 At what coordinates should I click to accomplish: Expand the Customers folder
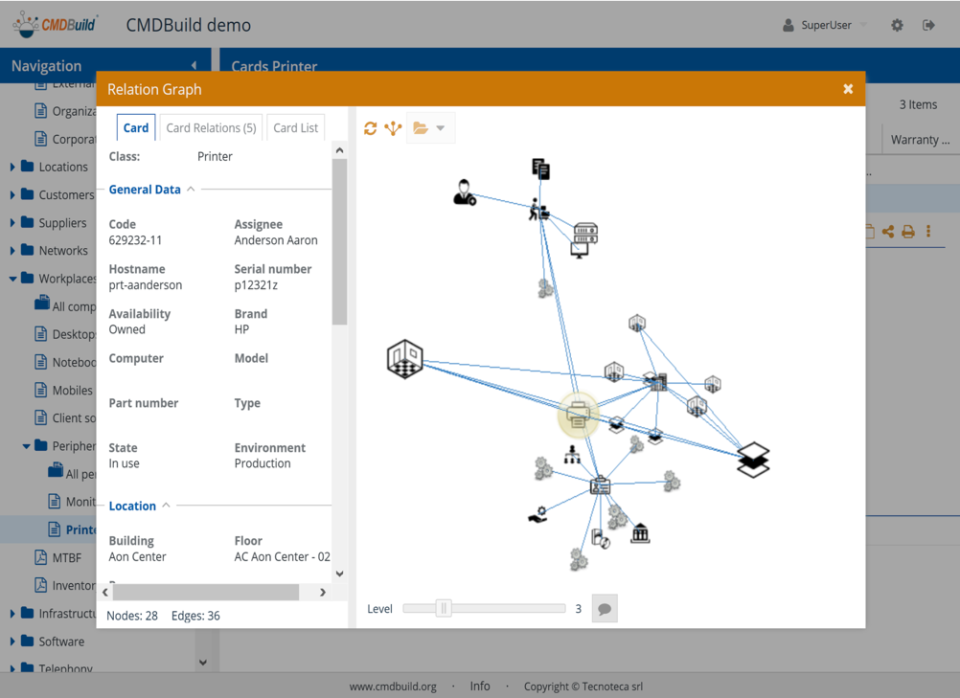tap(12, 195)
